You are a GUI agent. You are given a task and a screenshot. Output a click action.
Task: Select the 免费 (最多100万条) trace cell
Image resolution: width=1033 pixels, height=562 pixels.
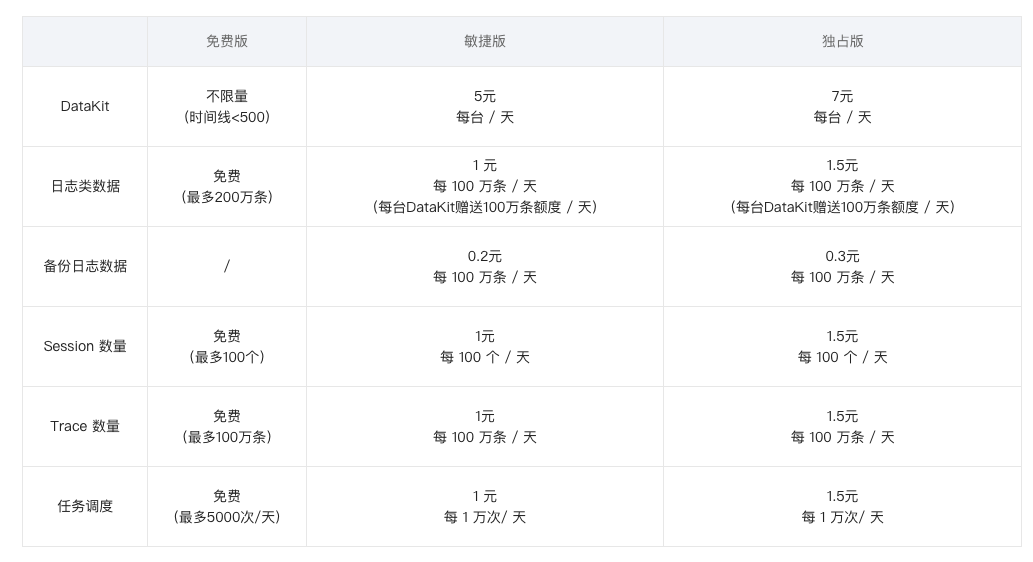pyautogui.click(x=227, y=426)
